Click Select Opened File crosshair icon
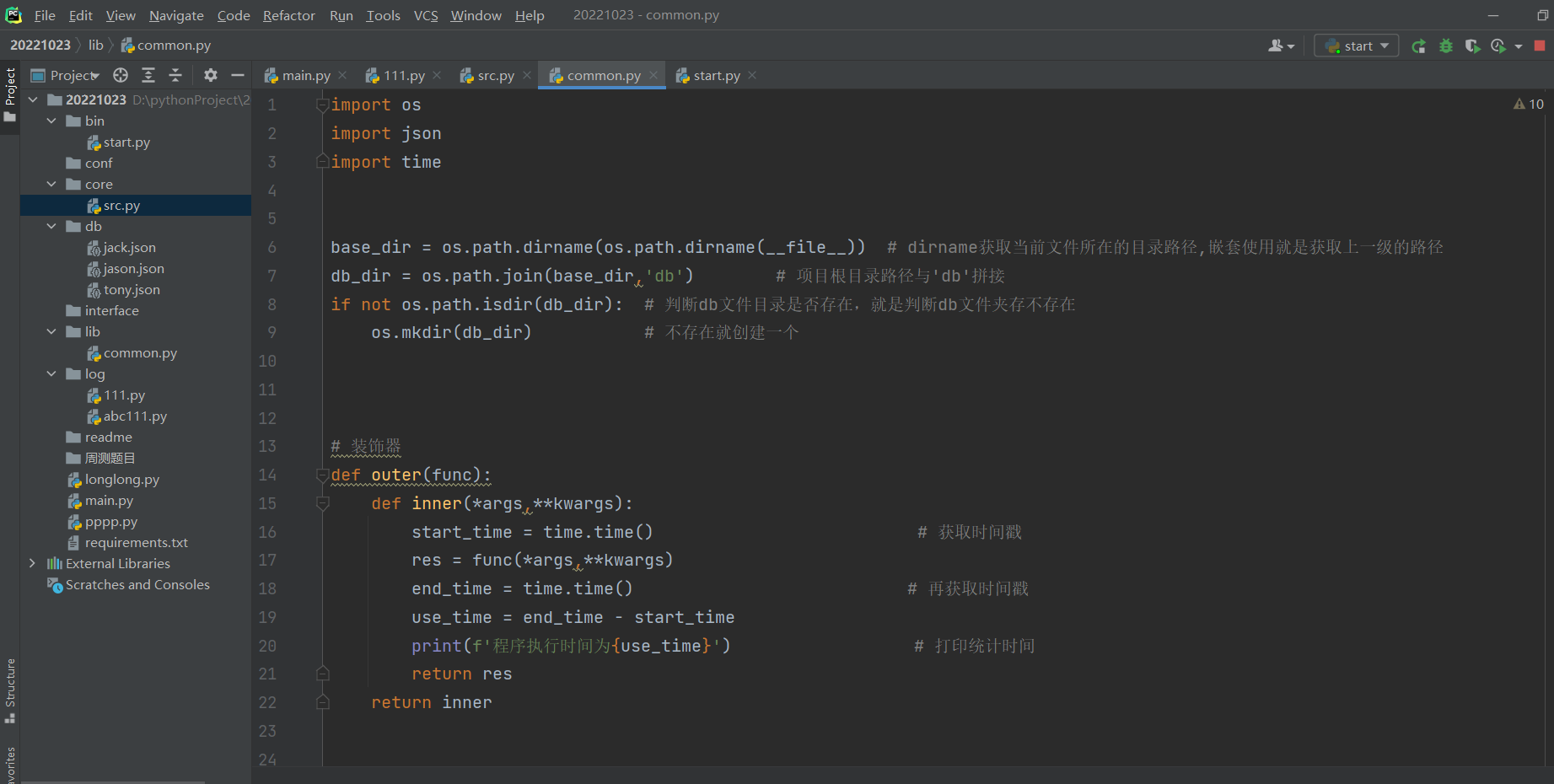 [121, 76]
